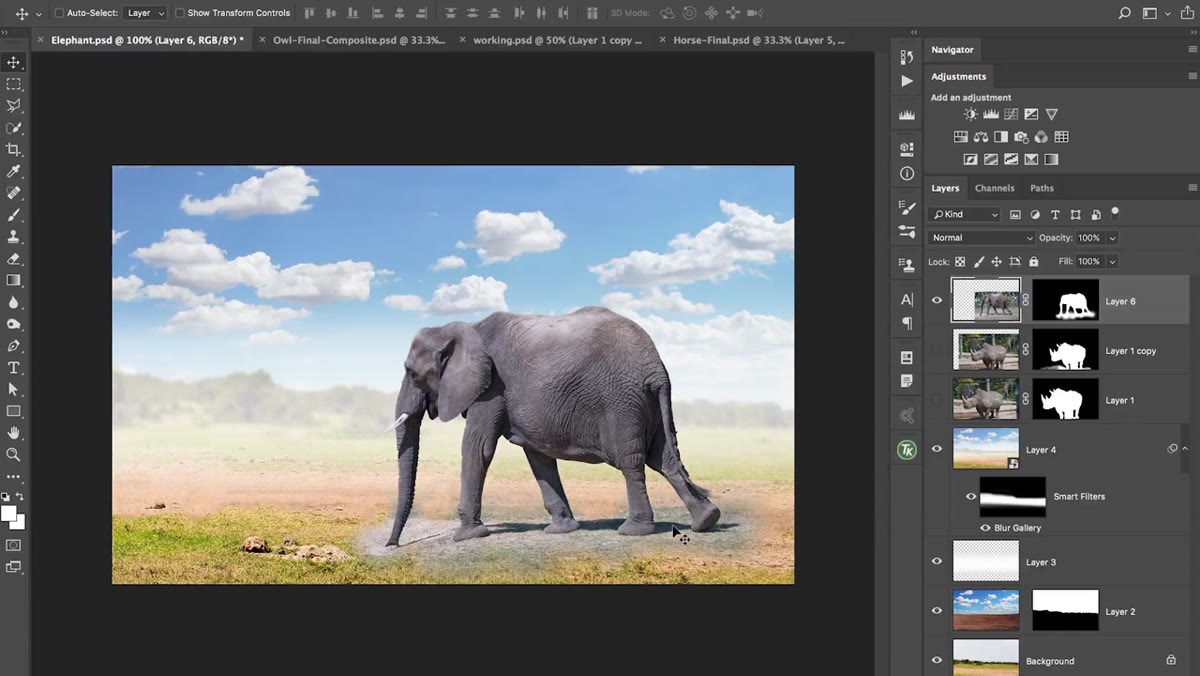Hide Layer 2 visibility eye
The height and width of the screenshot is (676, 1200).
pos(937,611)
